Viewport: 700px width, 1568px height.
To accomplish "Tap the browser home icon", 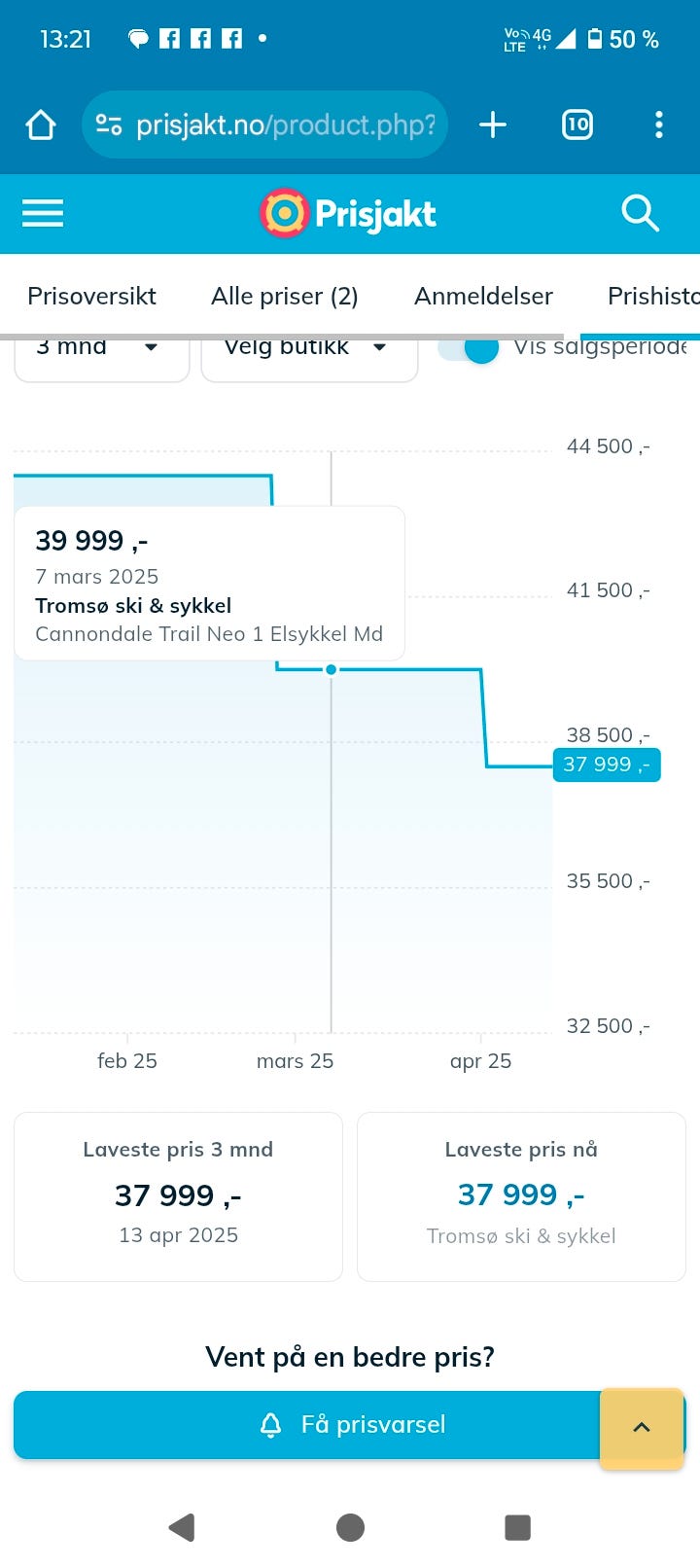I will click(x=41, y=125).
